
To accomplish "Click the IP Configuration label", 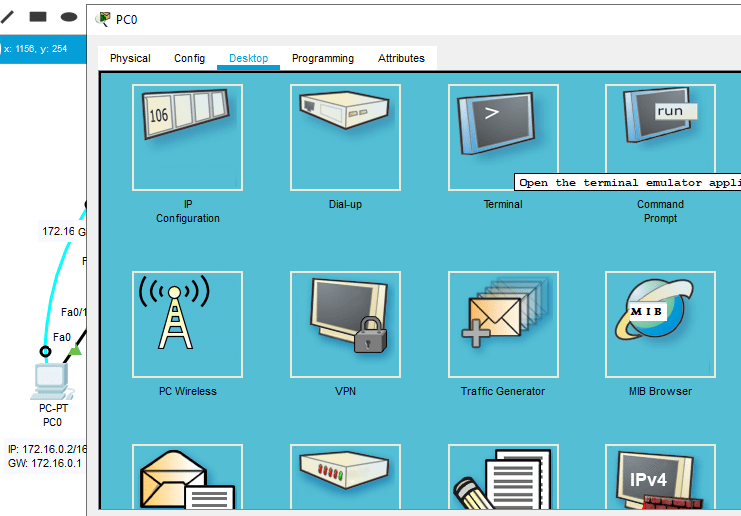I will 188,211.
